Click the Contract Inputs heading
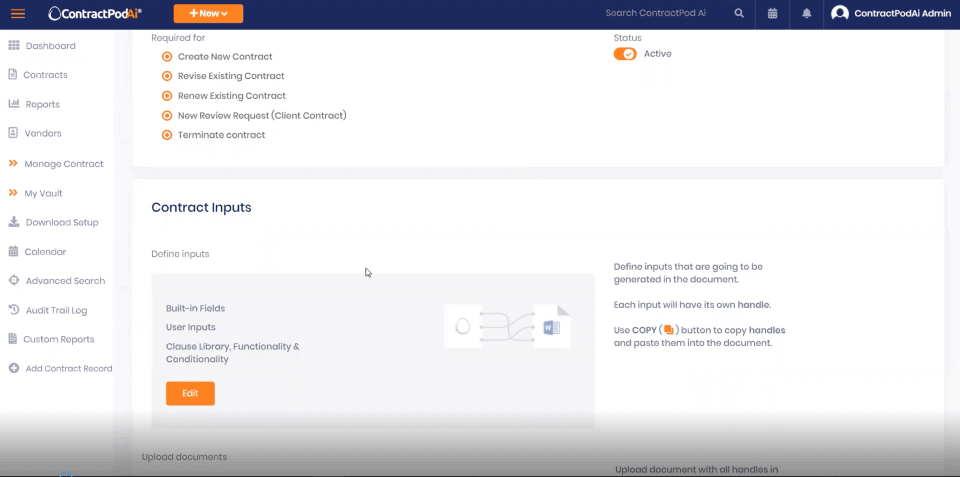This screenshot has height=477, width=960. [x=201, y=208]
